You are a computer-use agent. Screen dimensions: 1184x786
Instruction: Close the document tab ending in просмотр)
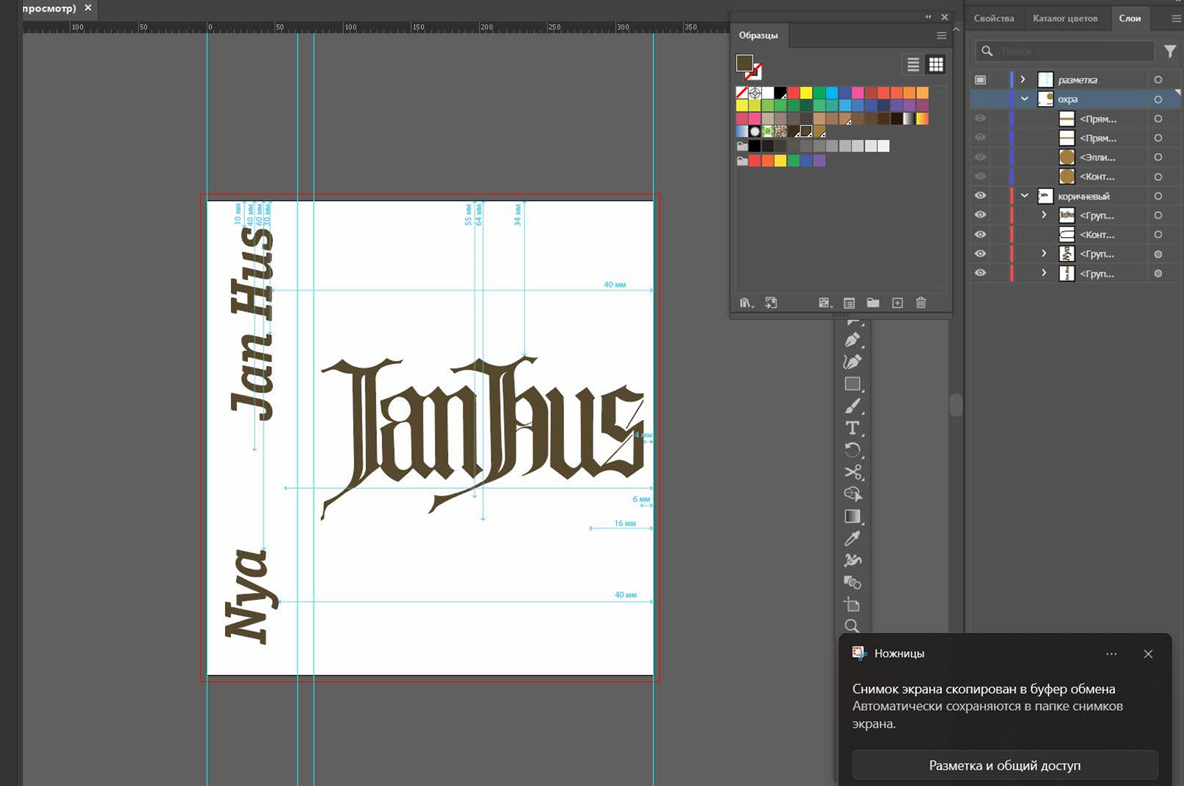click(x=88, y=8)
